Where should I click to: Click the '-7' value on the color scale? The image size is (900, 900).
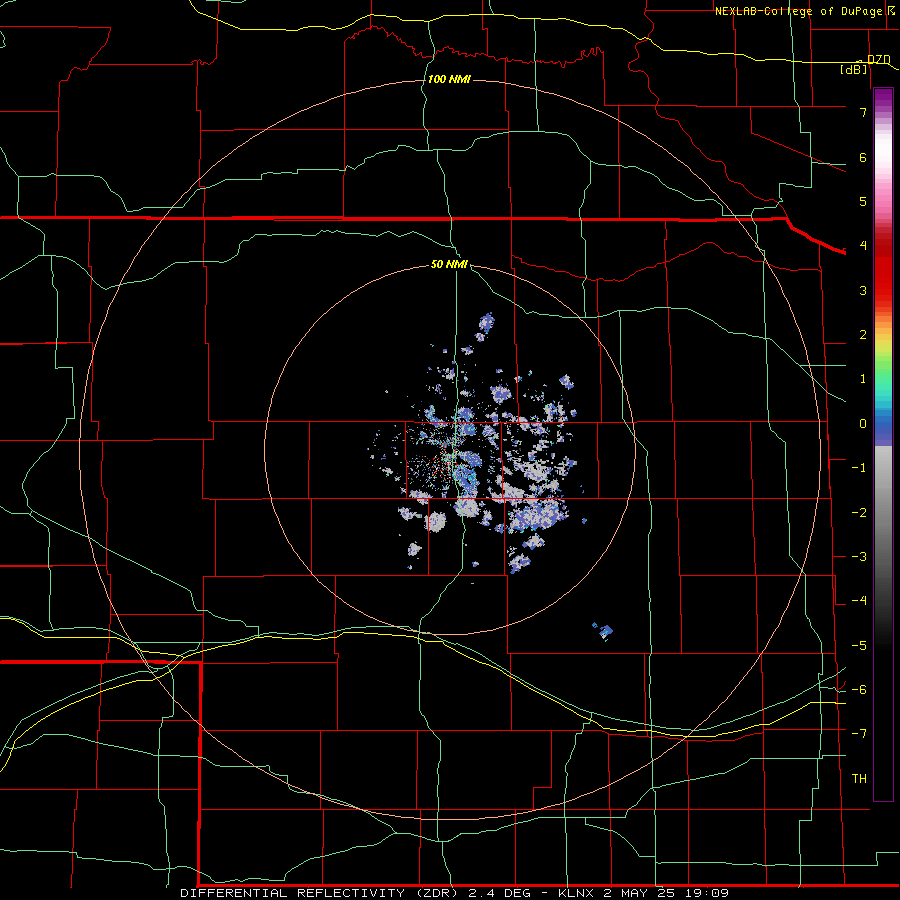pyautogui.click(x=859, y=734)
